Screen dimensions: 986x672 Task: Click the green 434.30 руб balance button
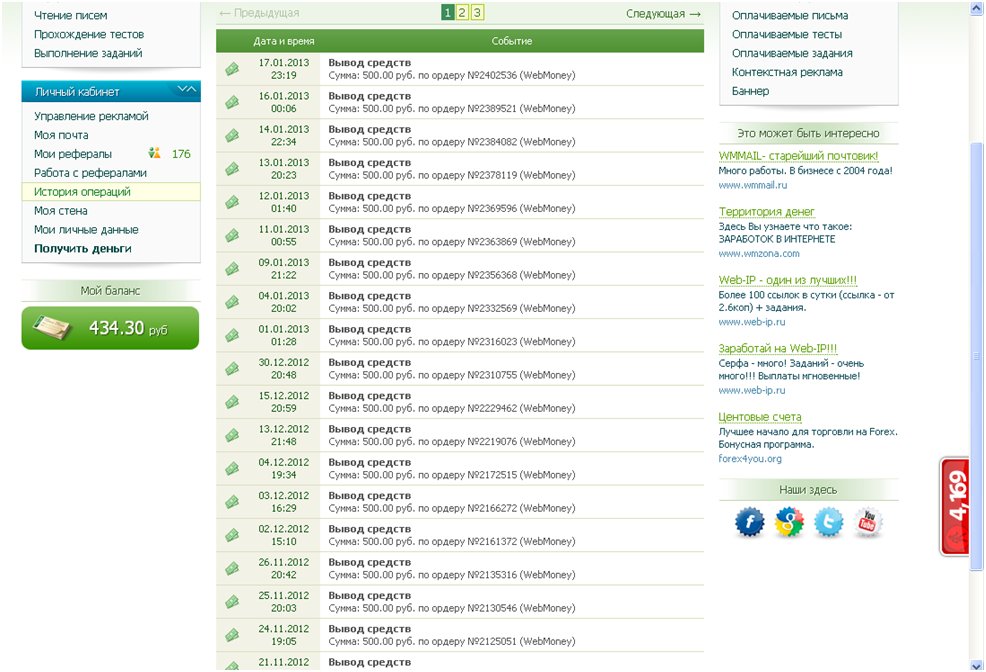point(110,328)
